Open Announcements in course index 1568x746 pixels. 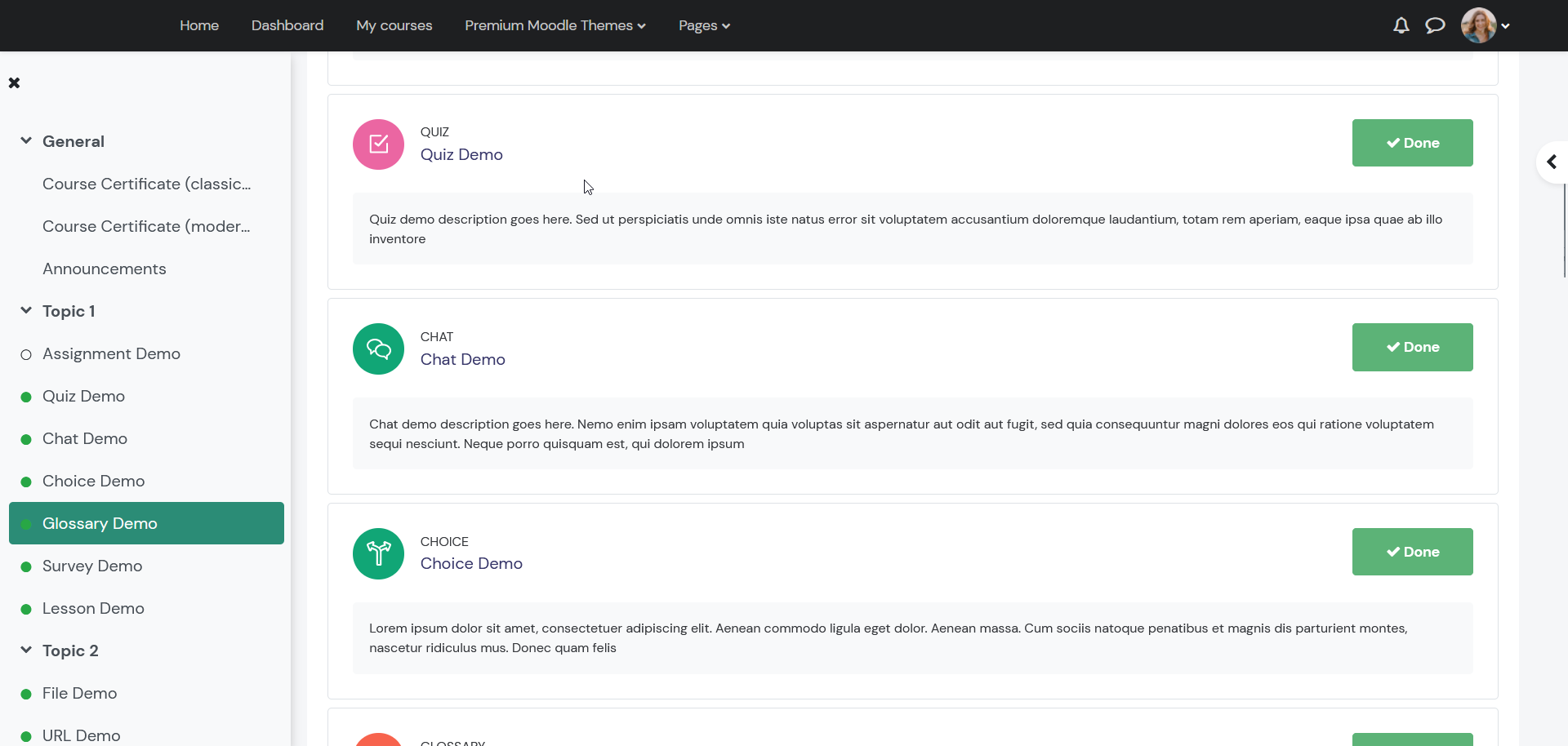click(105, 269)
